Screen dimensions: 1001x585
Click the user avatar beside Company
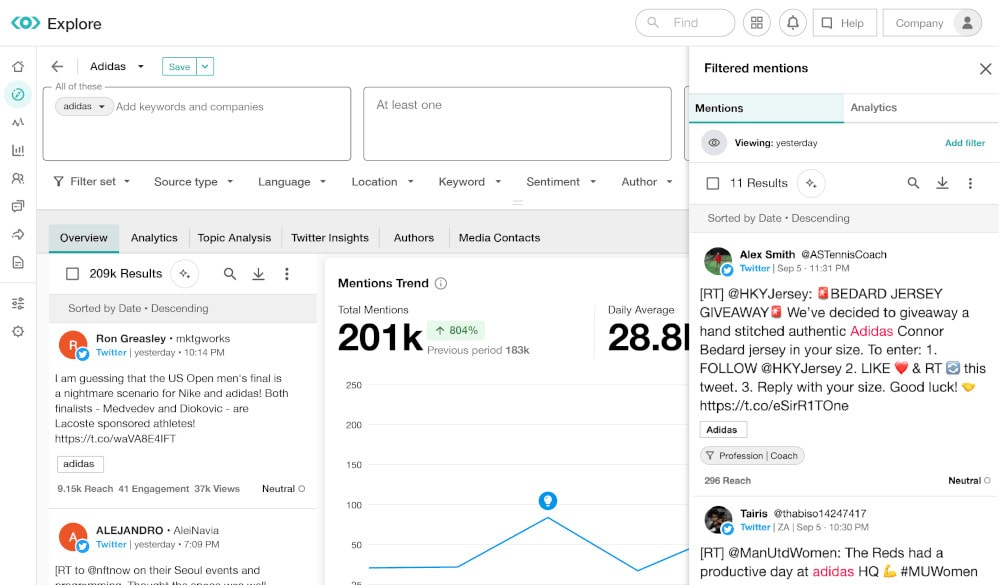pyautogui.click(x=967, y=23)
